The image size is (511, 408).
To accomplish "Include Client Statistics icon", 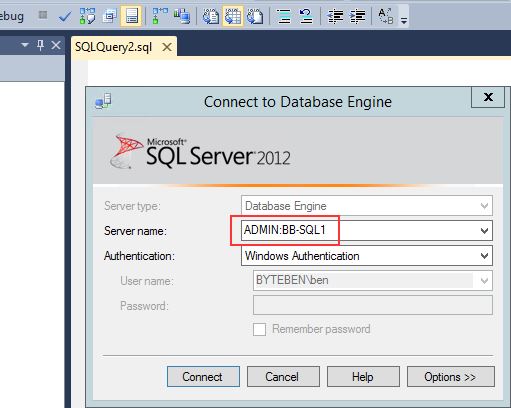I will click(x=182, y=16).
